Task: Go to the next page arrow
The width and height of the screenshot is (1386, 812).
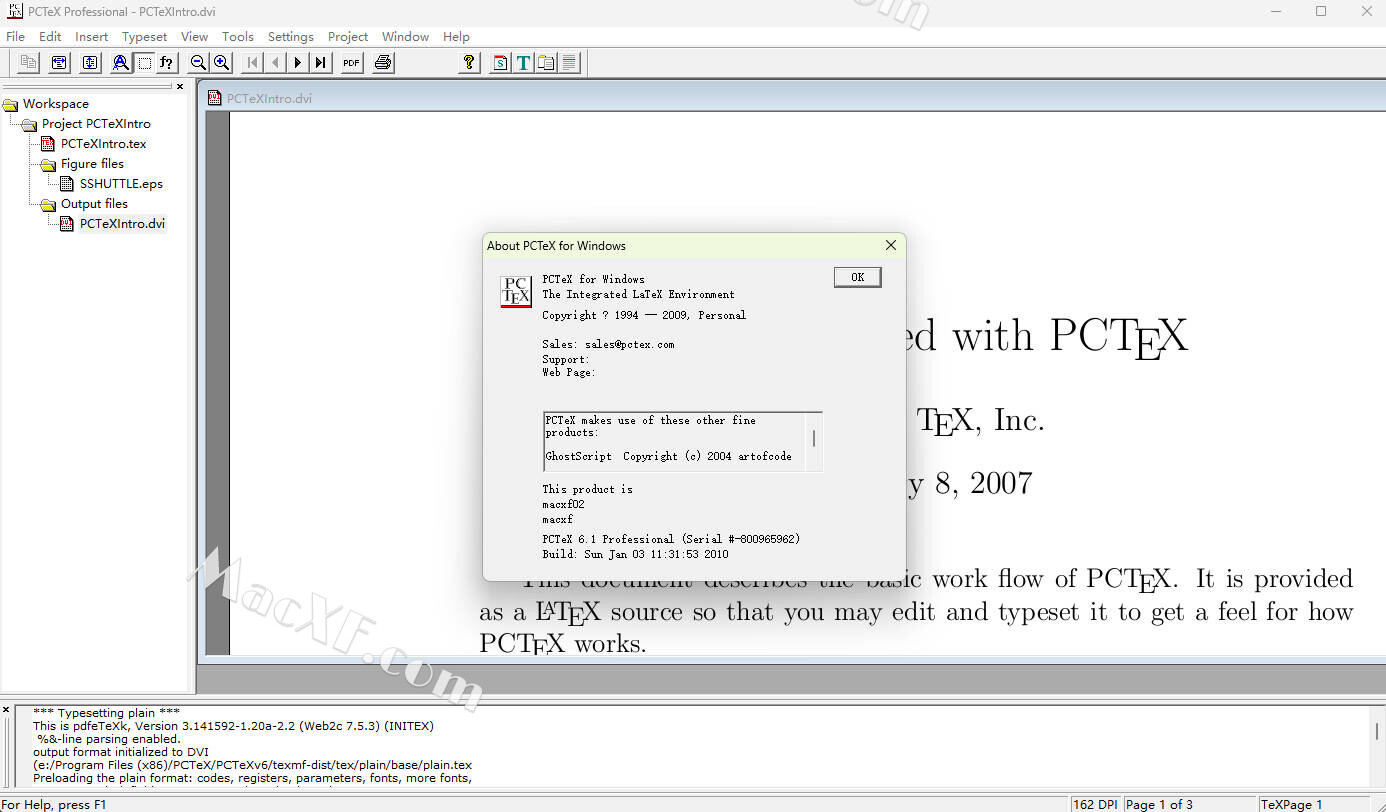Action: click(297, 63)
